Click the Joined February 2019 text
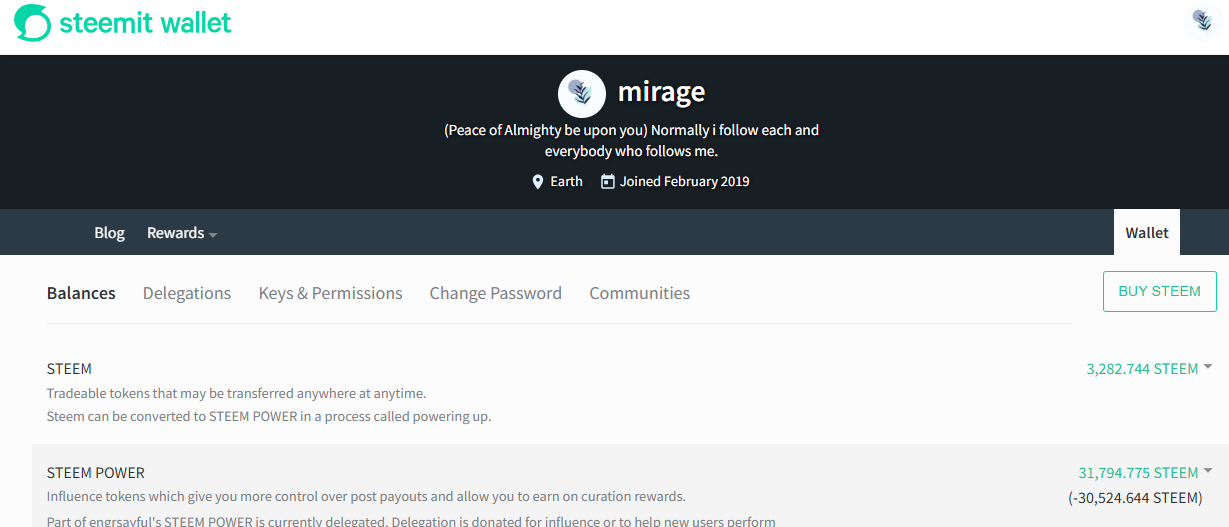1229x527 pixels. 685,182
